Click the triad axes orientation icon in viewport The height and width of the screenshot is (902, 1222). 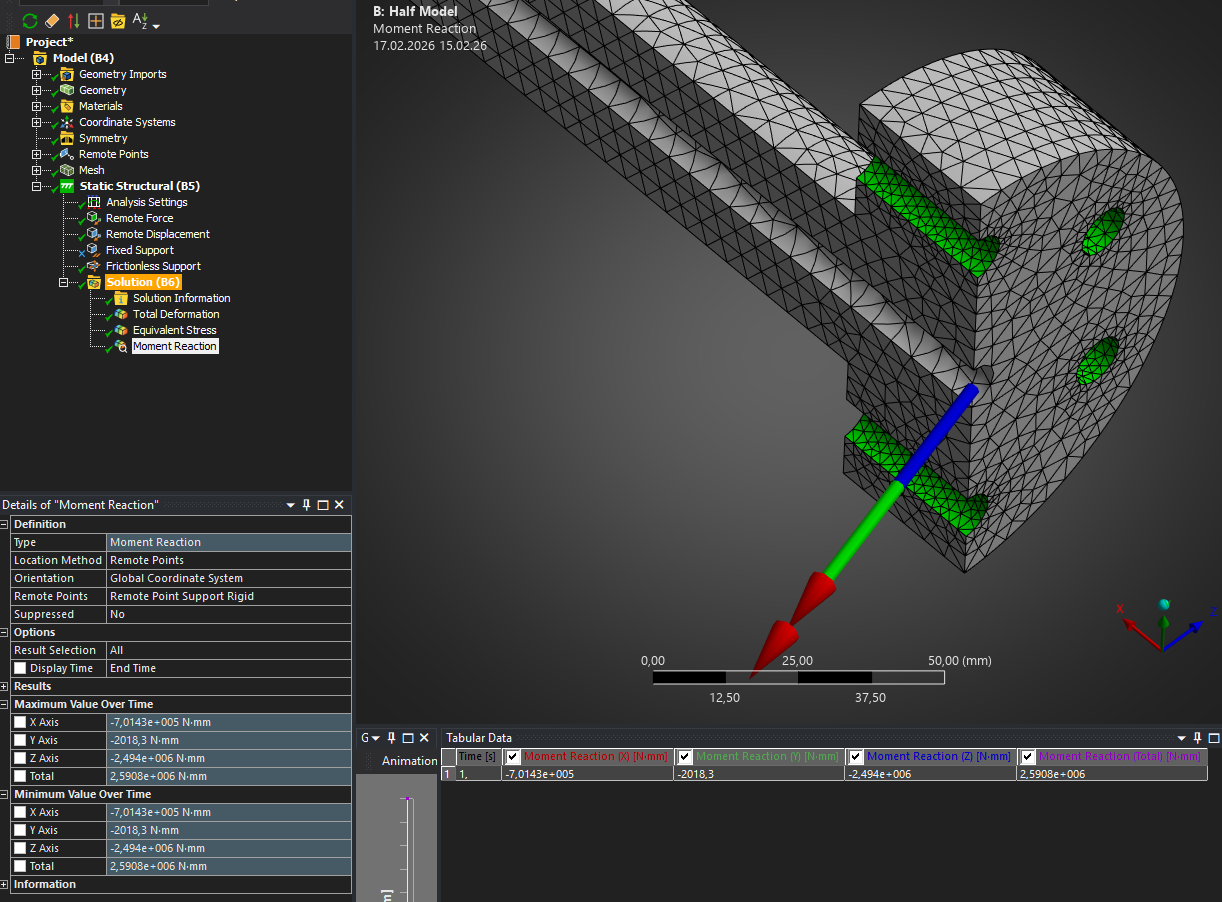[x=1161, y=626]
